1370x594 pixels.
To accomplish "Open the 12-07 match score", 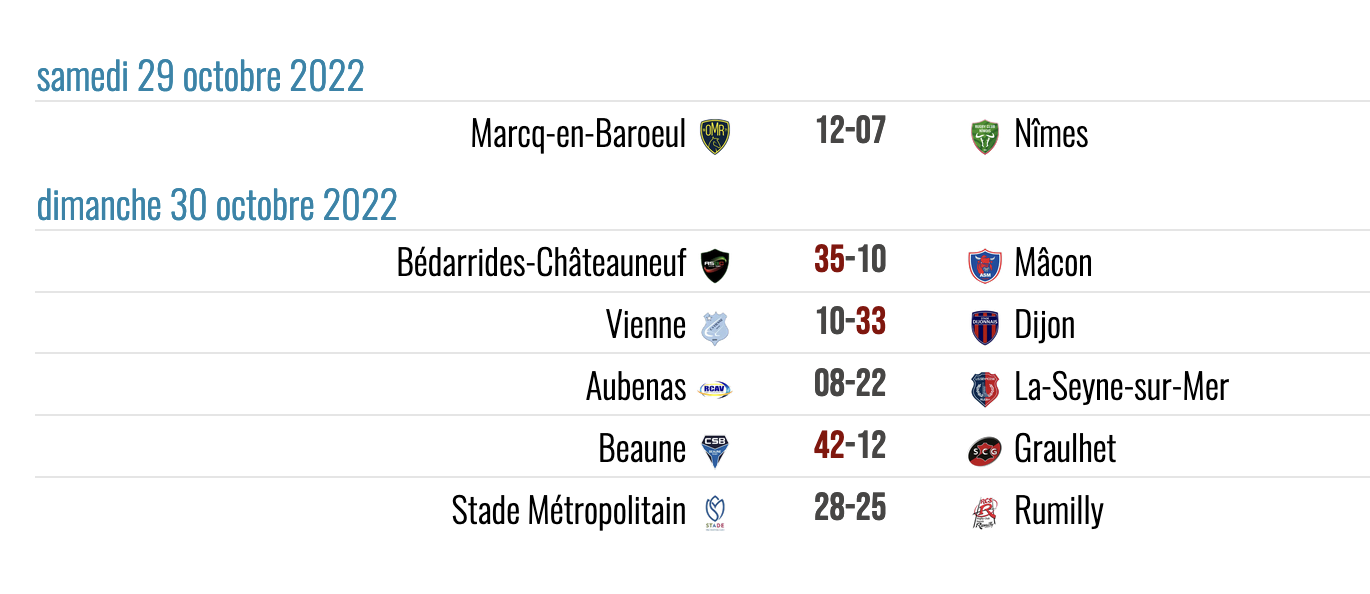I will pyautogui.click(x=850, y=130).
